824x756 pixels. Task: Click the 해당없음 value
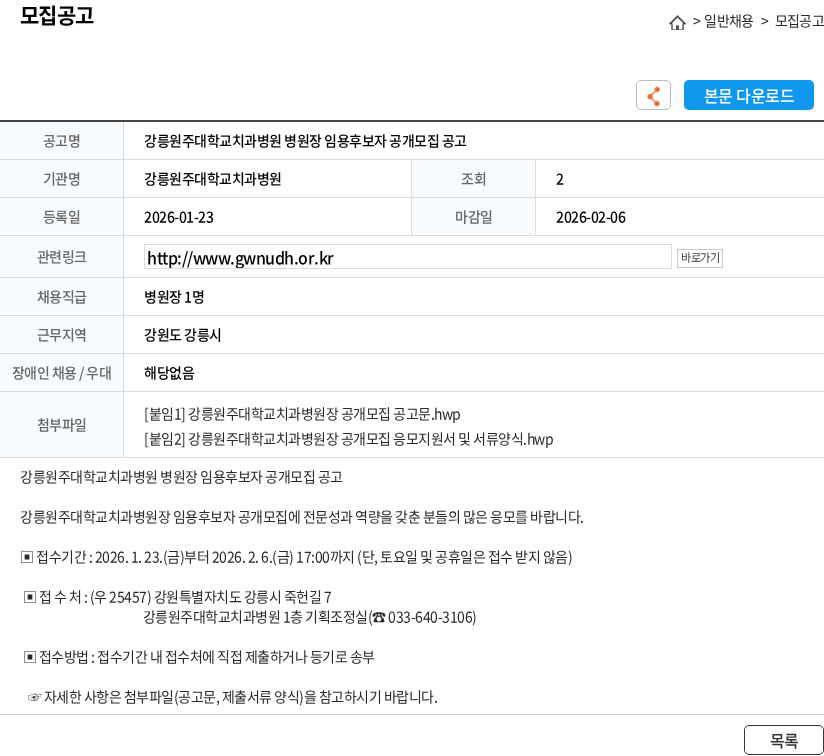coord(169,373)
